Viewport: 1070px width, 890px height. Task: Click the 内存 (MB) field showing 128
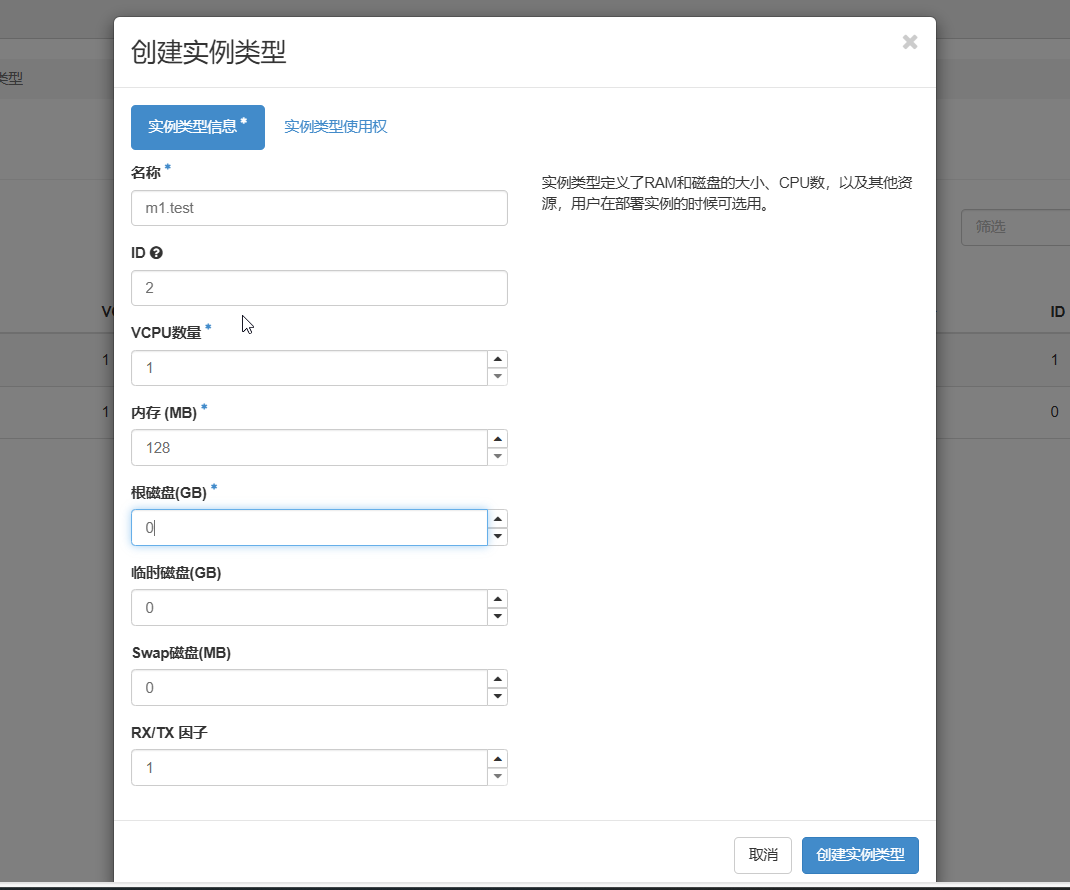click(x=309, y=448)
